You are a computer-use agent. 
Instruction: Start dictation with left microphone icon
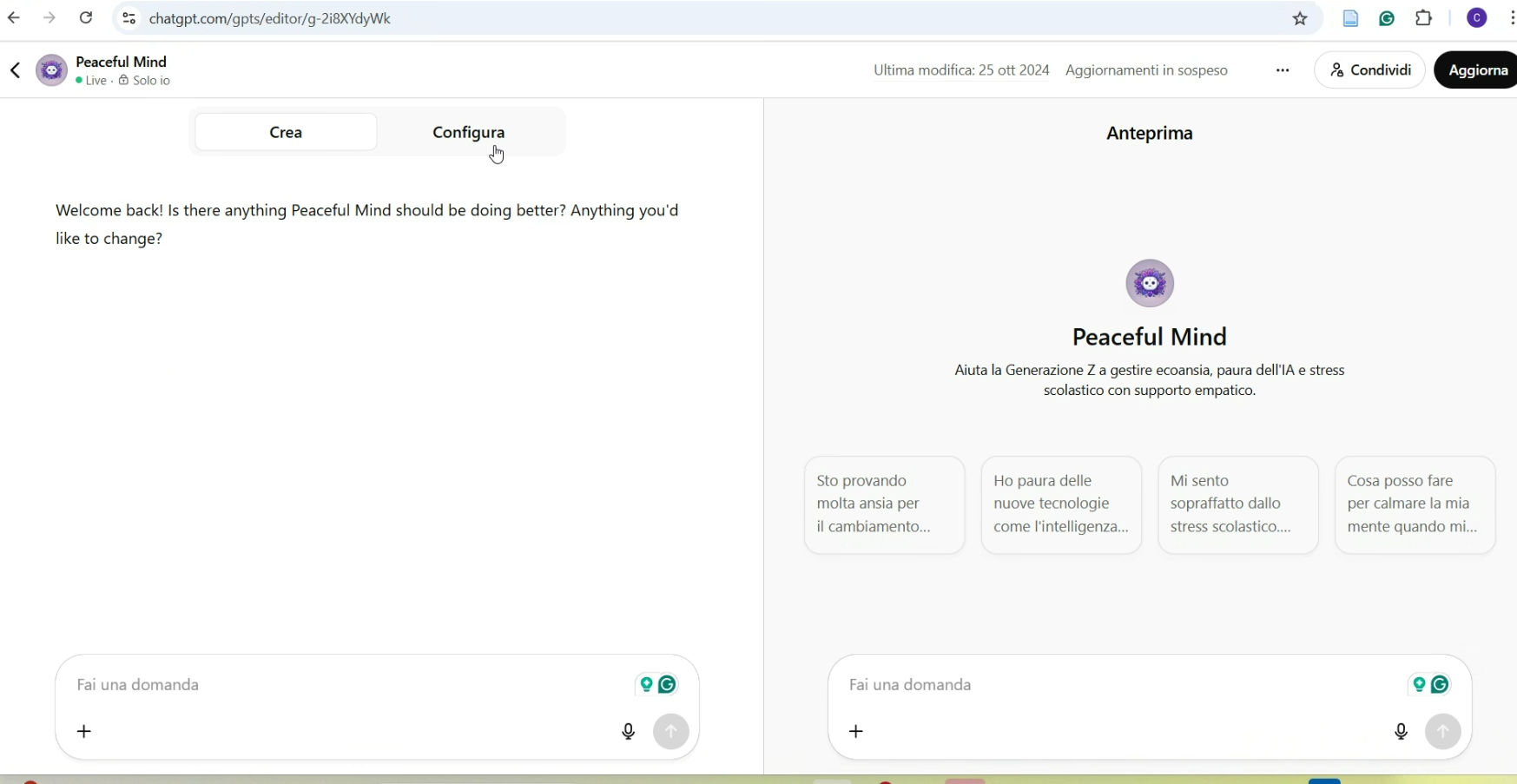(629, 732)
